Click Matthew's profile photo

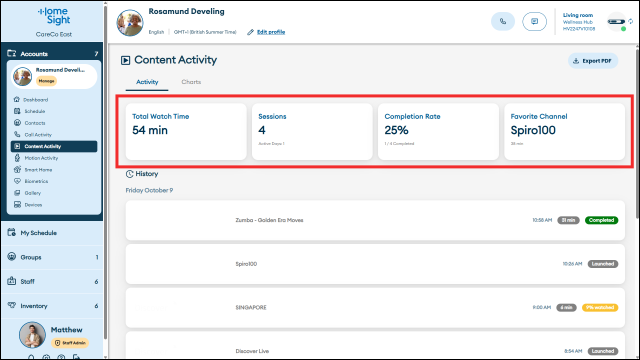(32, 335)
